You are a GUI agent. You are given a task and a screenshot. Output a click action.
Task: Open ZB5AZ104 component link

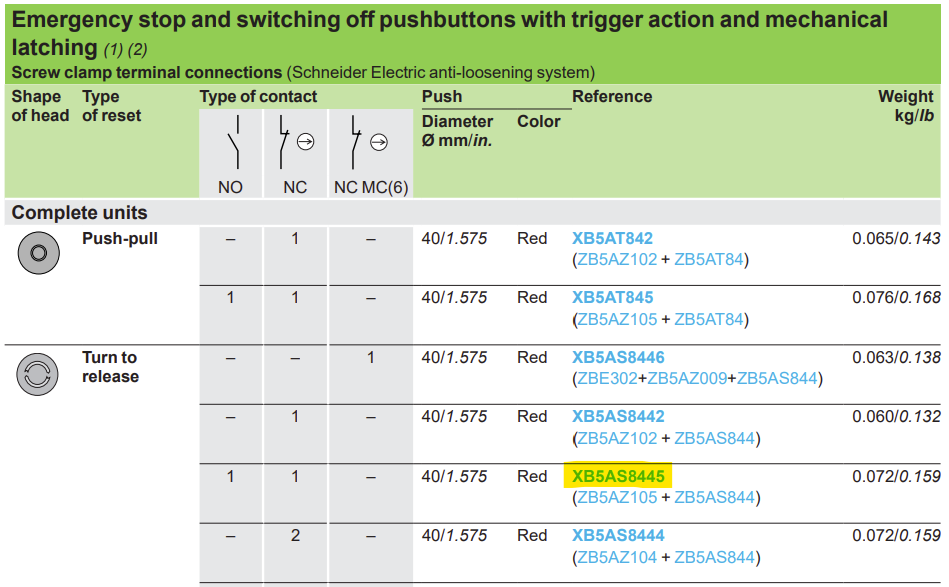point(617,557)
